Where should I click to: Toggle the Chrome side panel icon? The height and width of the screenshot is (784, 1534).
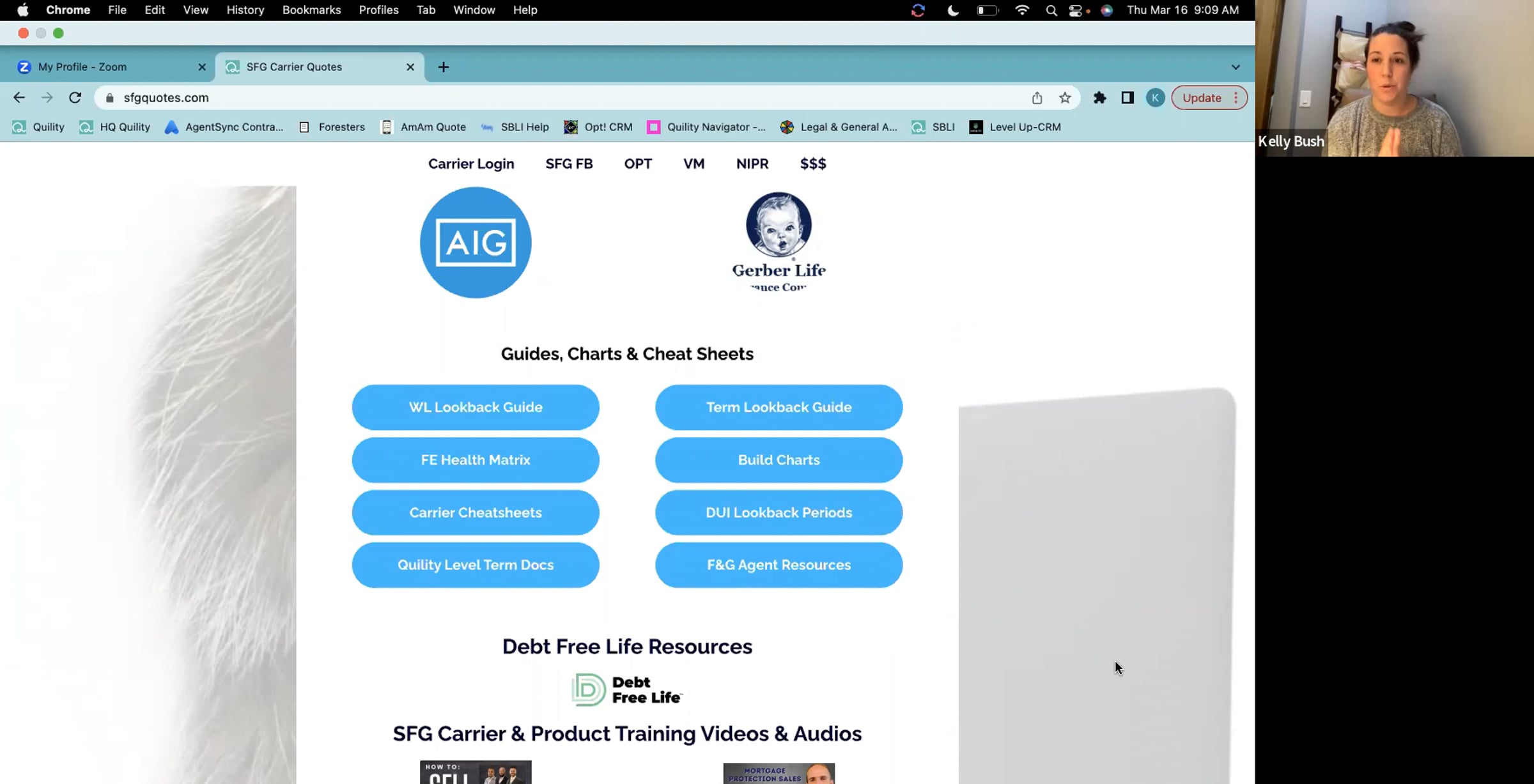coord(1127,98)
